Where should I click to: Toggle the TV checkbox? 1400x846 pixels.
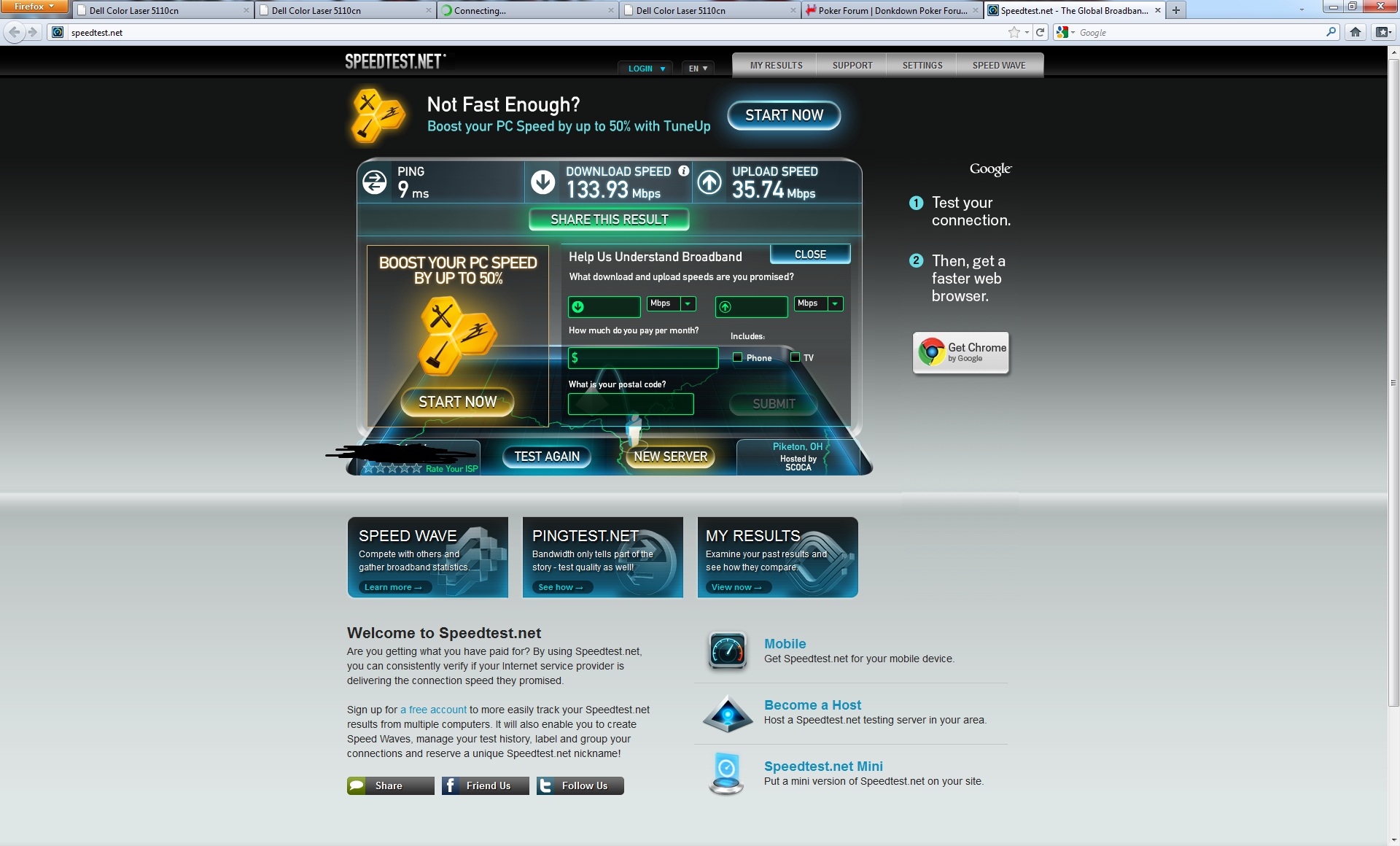click(x=796, y=357)
